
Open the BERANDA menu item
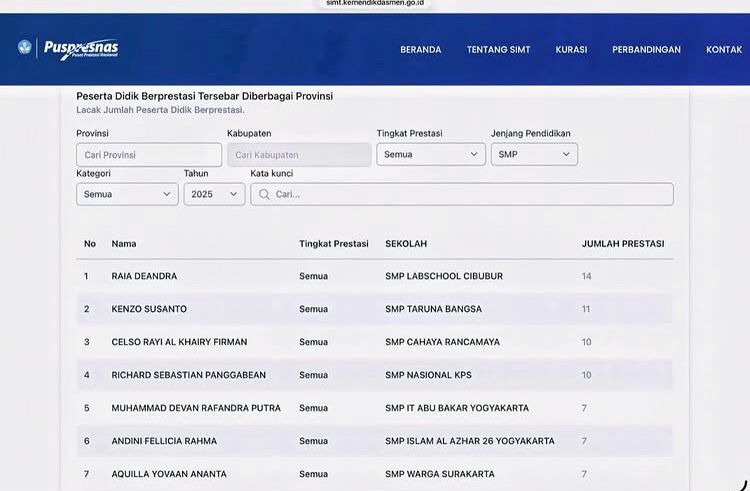coord(420,50)
